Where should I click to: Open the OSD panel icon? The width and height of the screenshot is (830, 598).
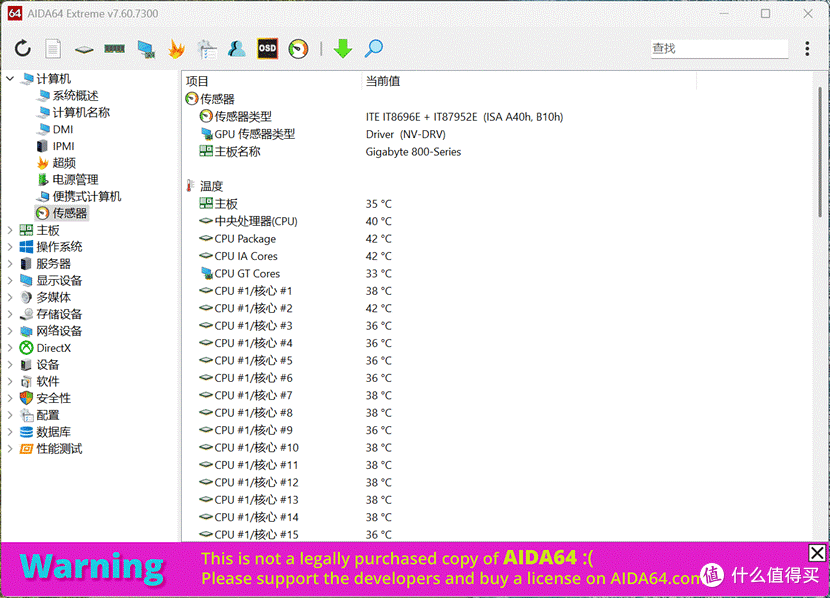click(267, 49)
